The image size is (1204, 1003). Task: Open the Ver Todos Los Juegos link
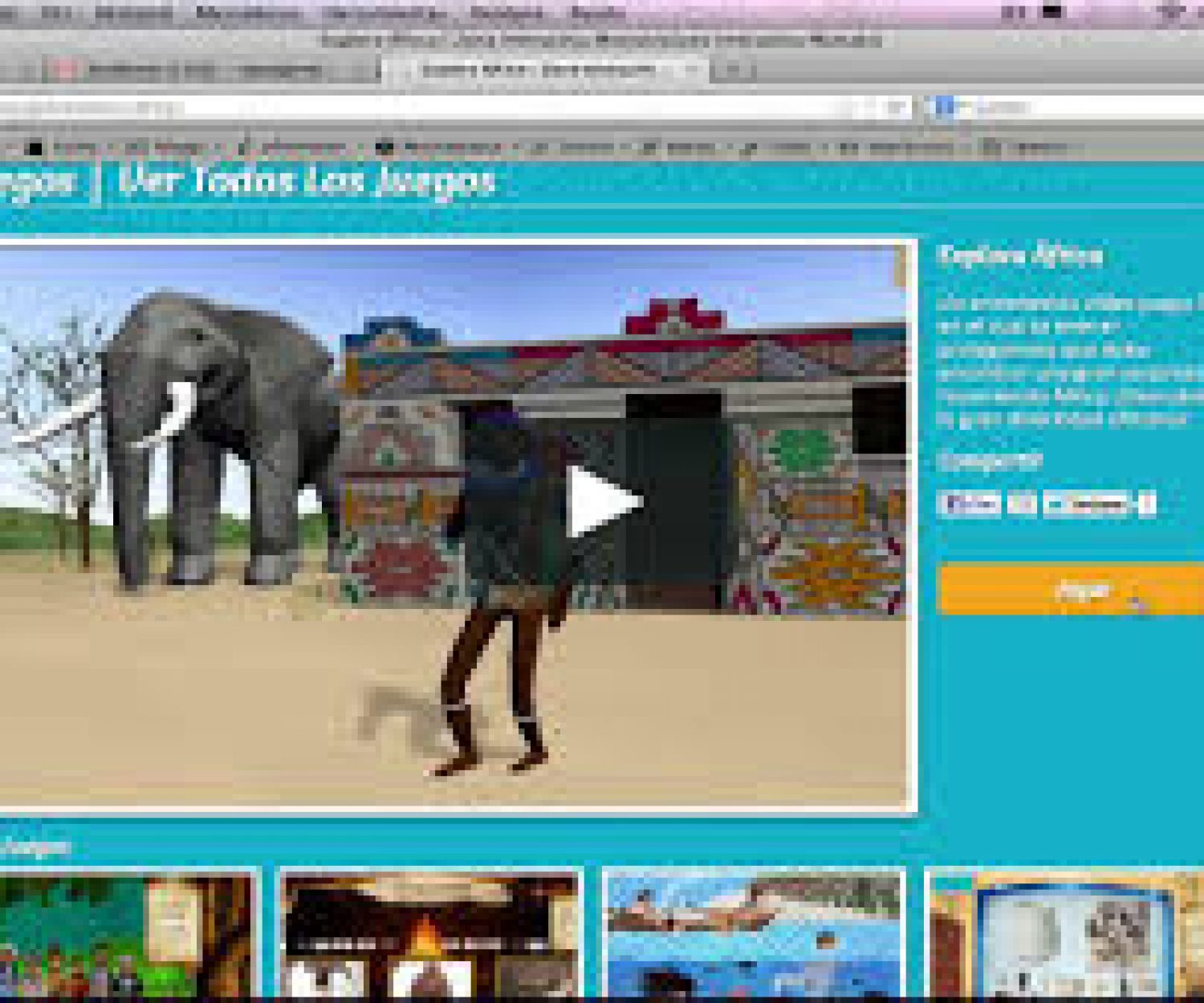pyautogui.click(x=306, y=181)
